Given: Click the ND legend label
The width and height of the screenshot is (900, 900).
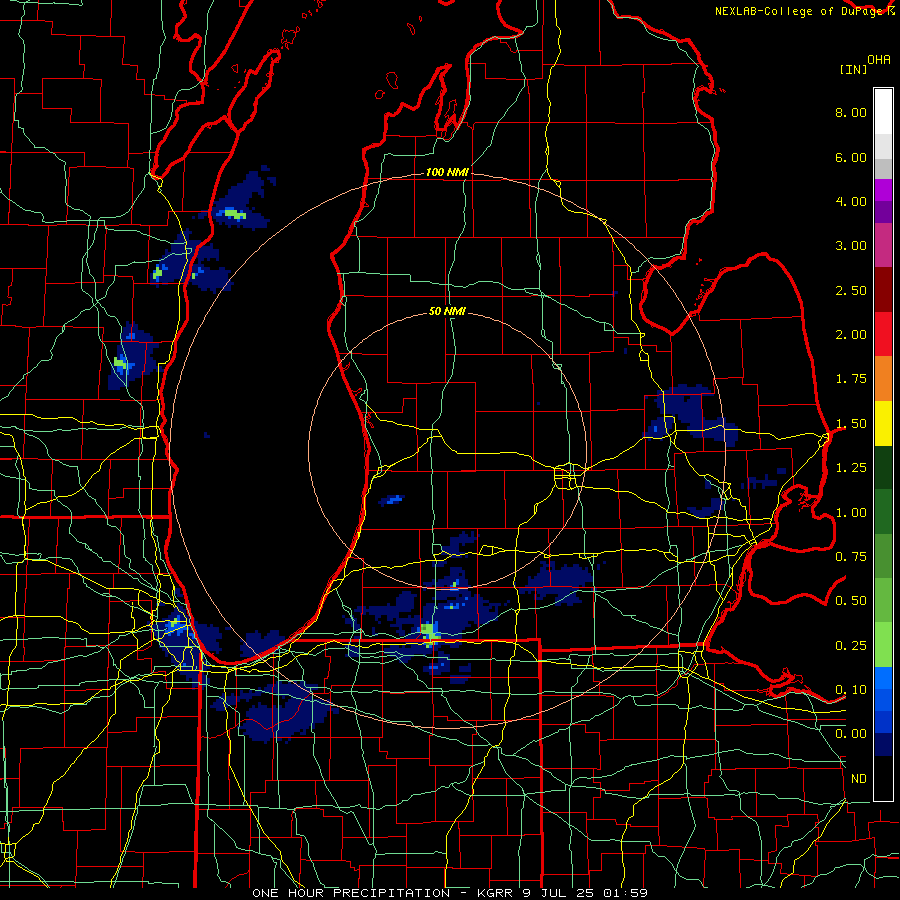Looking at the screenshot, I should click(859, 779).
